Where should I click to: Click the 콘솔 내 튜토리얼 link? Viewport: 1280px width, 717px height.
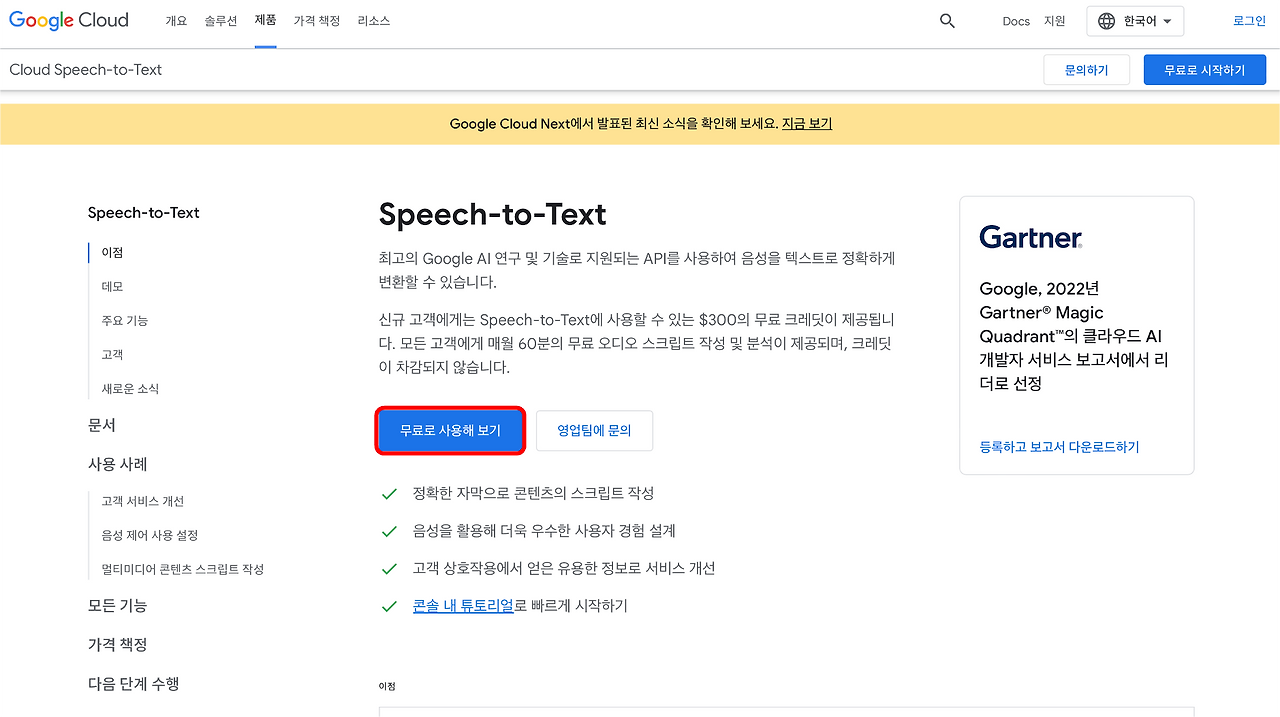pyautogui.click(x=463, y=605)
